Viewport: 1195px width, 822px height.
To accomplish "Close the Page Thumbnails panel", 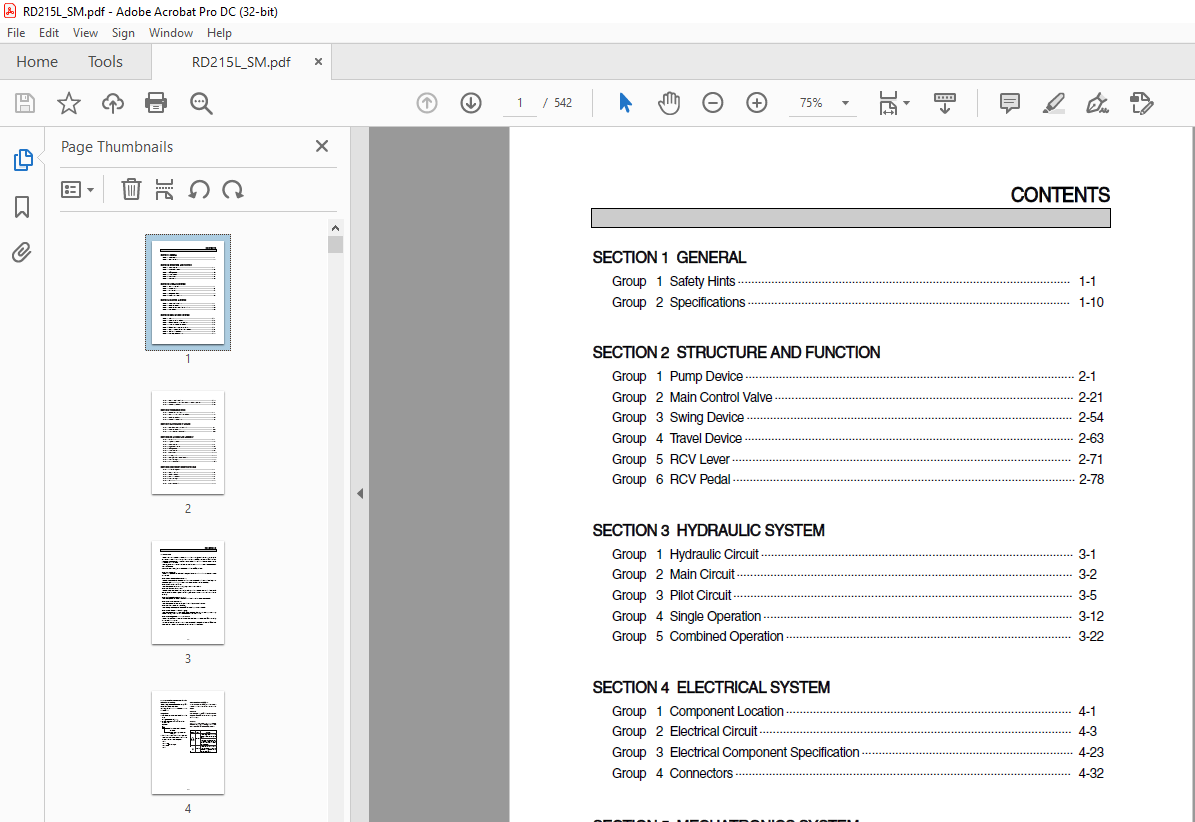I will (x=322, y=146).
